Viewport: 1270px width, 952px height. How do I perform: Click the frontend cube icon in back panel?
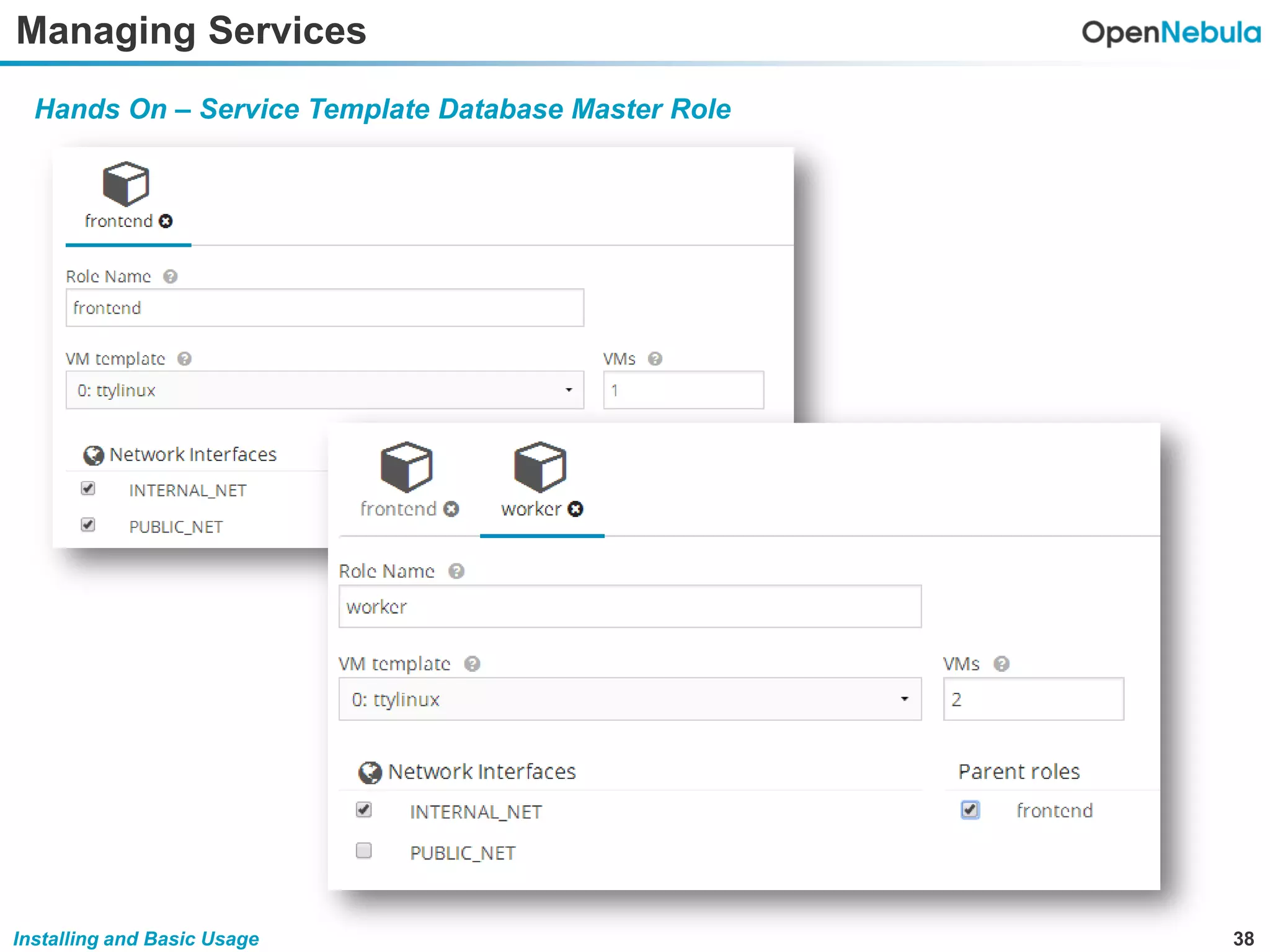(126, 184)
